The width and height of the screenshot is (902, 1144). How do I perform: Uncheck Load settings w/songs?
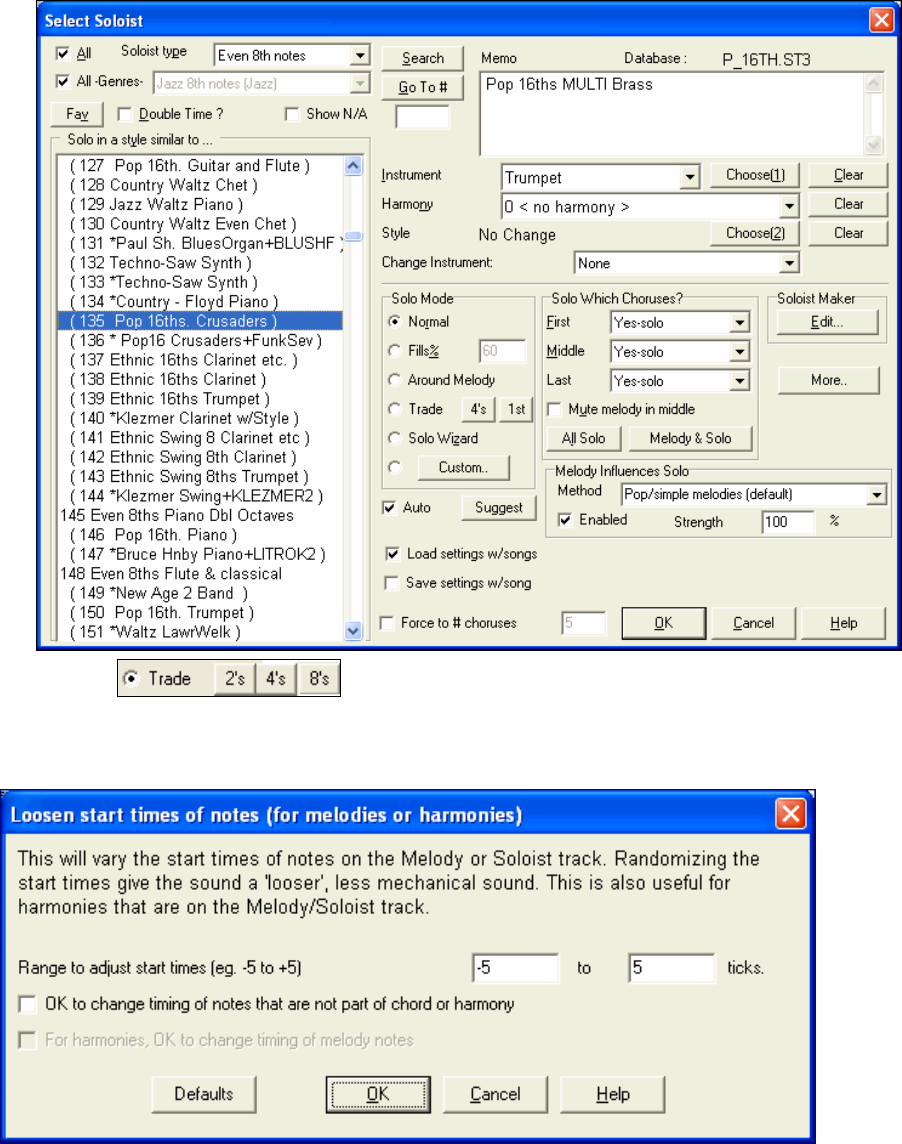coord(393,554)
